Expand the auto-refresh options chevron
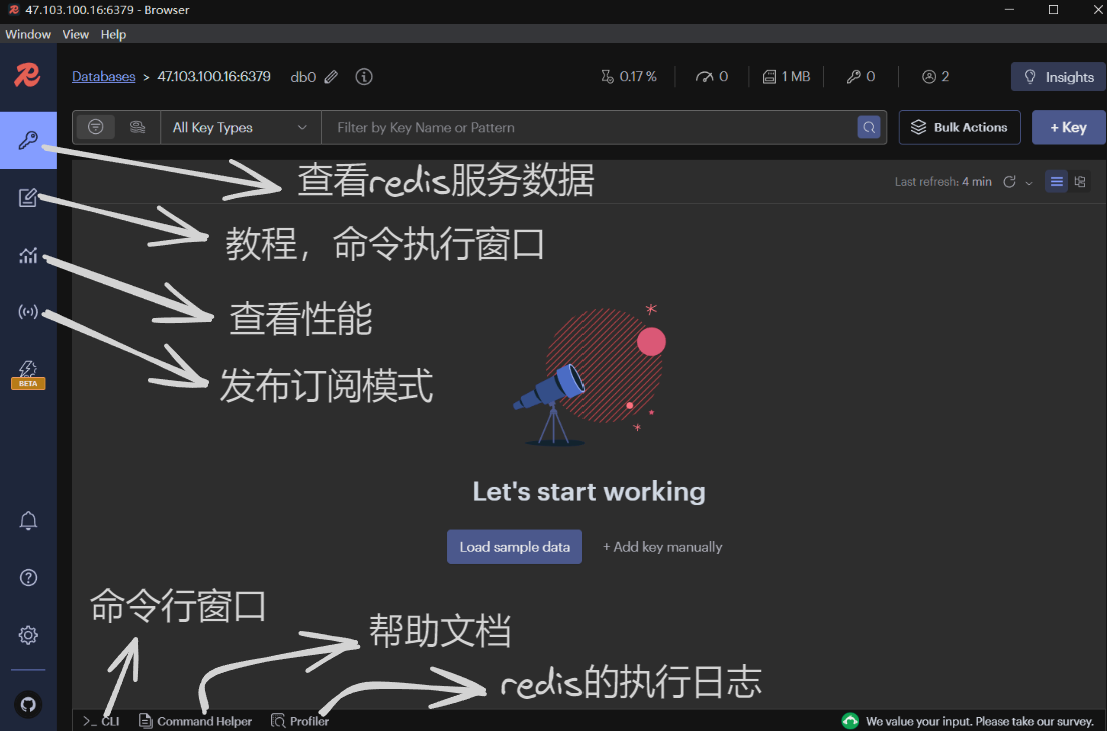 coord(1029,183)
